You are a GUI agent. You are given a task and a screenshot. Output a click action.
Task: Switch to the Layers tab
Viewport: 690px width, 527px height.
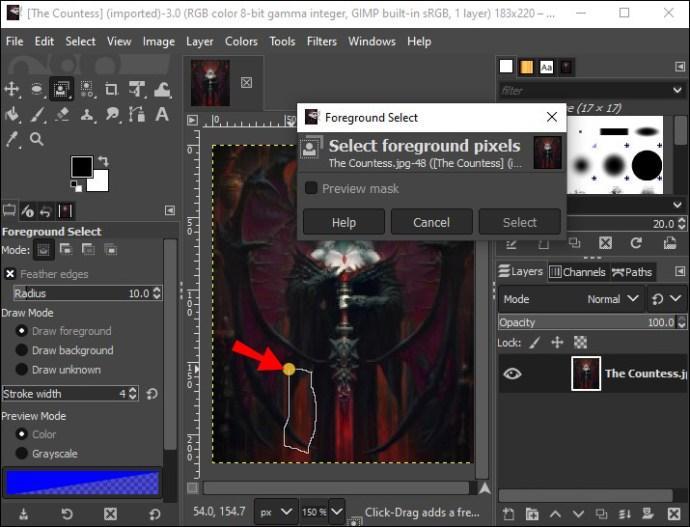tap(521, 271)
